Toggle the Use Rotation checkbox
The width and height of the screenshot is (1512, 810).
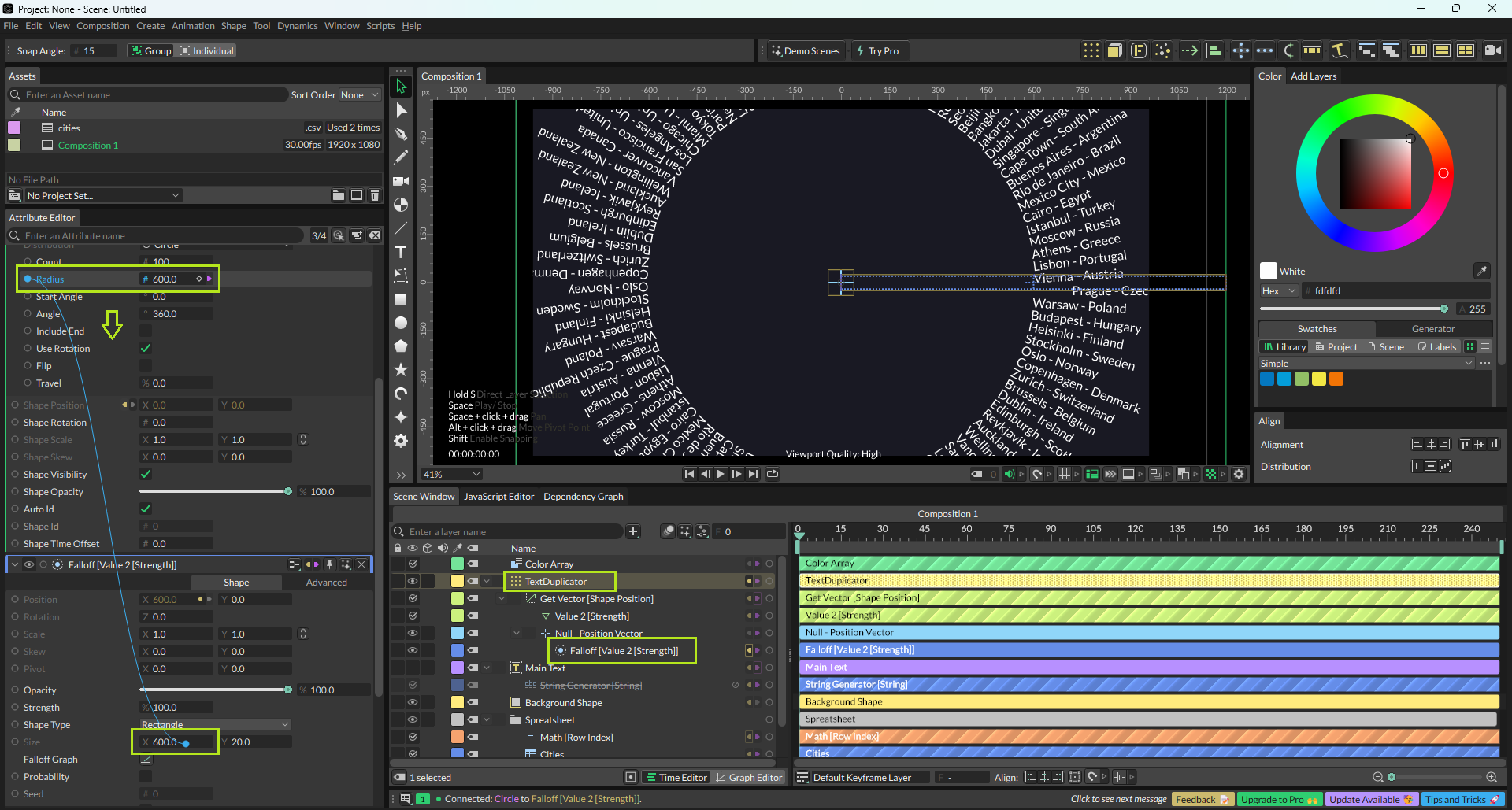pyautogui.click(x=146, y=348)
